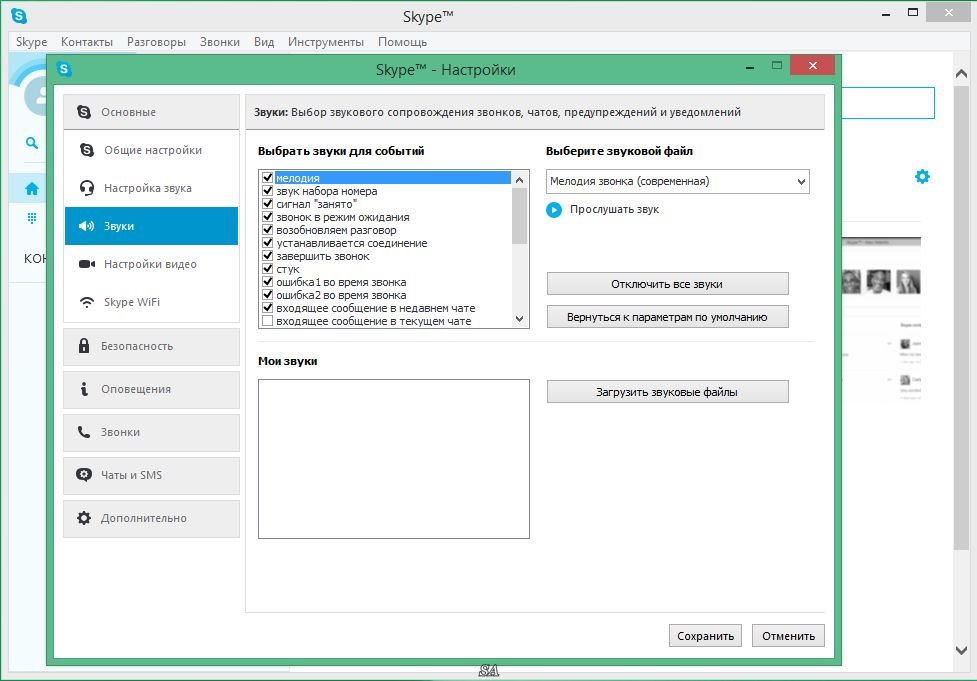Click the search magnifier icon in the main Skype window
This screenshot has height=681, width=977.
32,143
